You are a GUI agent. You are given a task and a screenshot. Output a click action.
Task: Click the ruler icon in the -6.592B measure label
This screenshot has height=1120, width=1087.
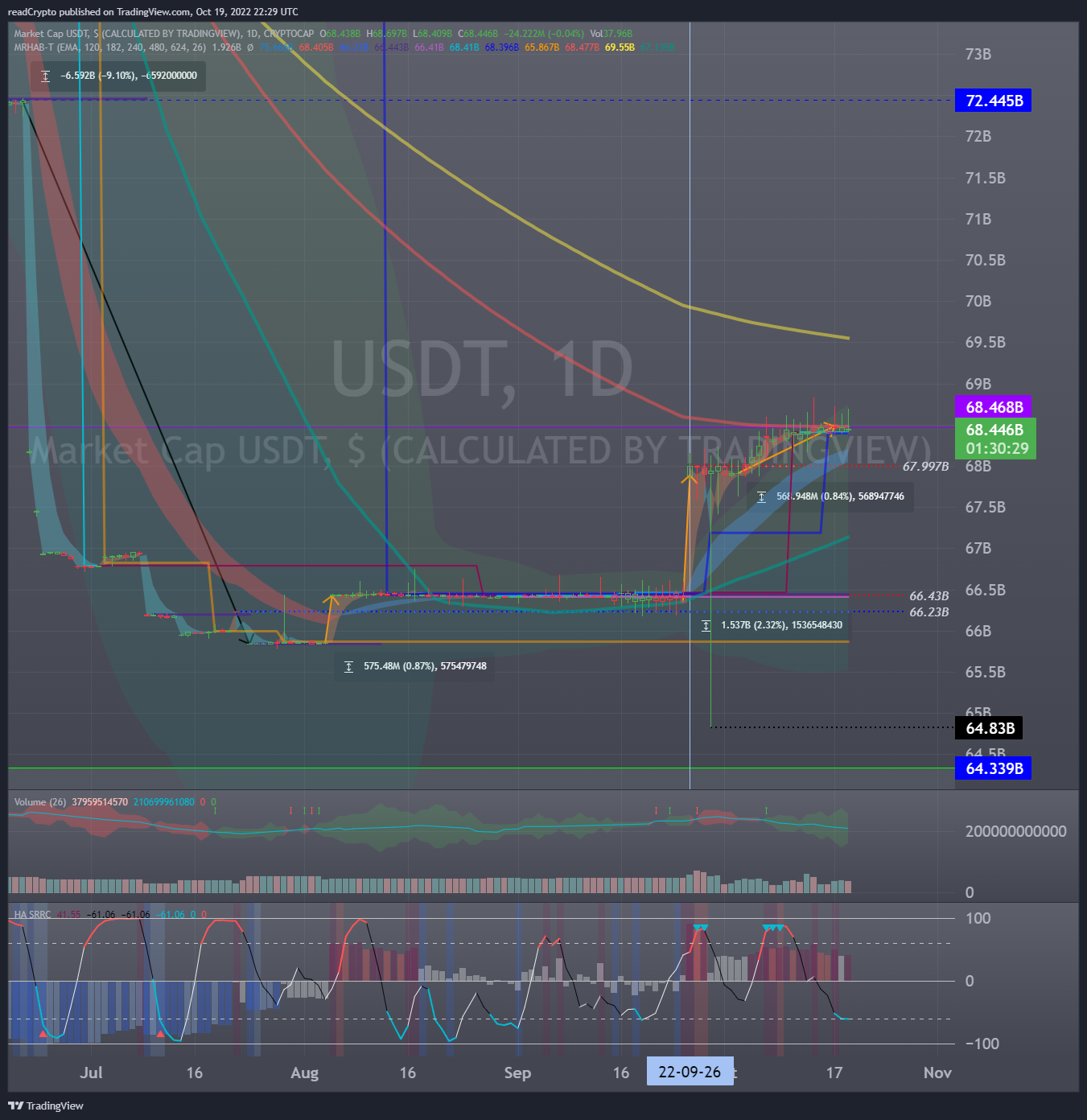point(46,76)
